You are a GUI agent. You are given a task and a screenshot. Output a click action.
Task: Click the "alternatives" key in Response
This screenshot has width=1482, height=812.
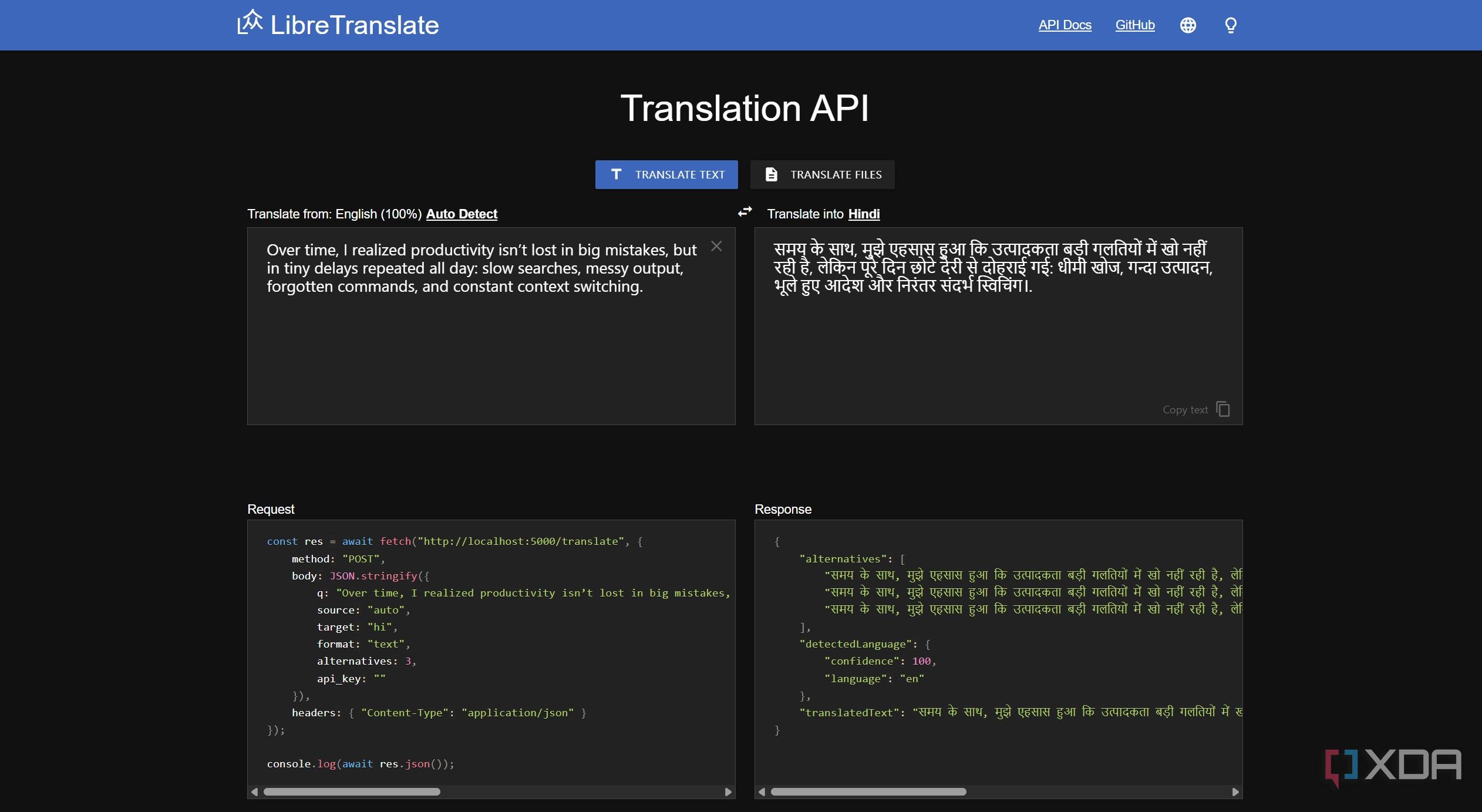(843, 559)
